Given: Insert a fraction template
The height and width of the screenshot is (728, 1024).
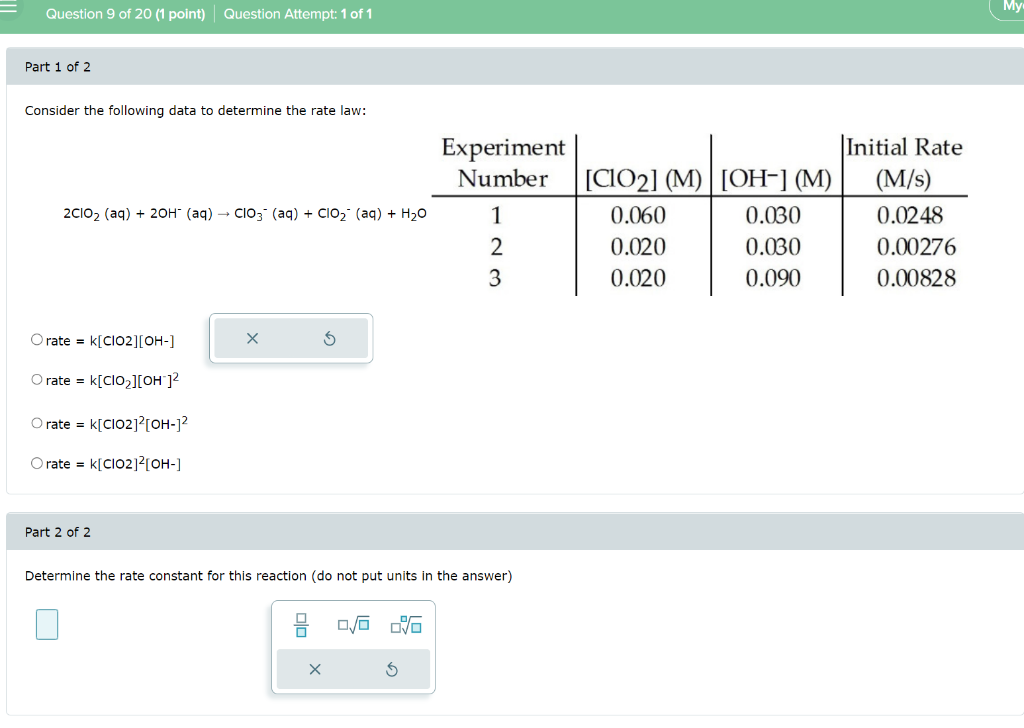Looking at the screenshot, I should [301, 625].
